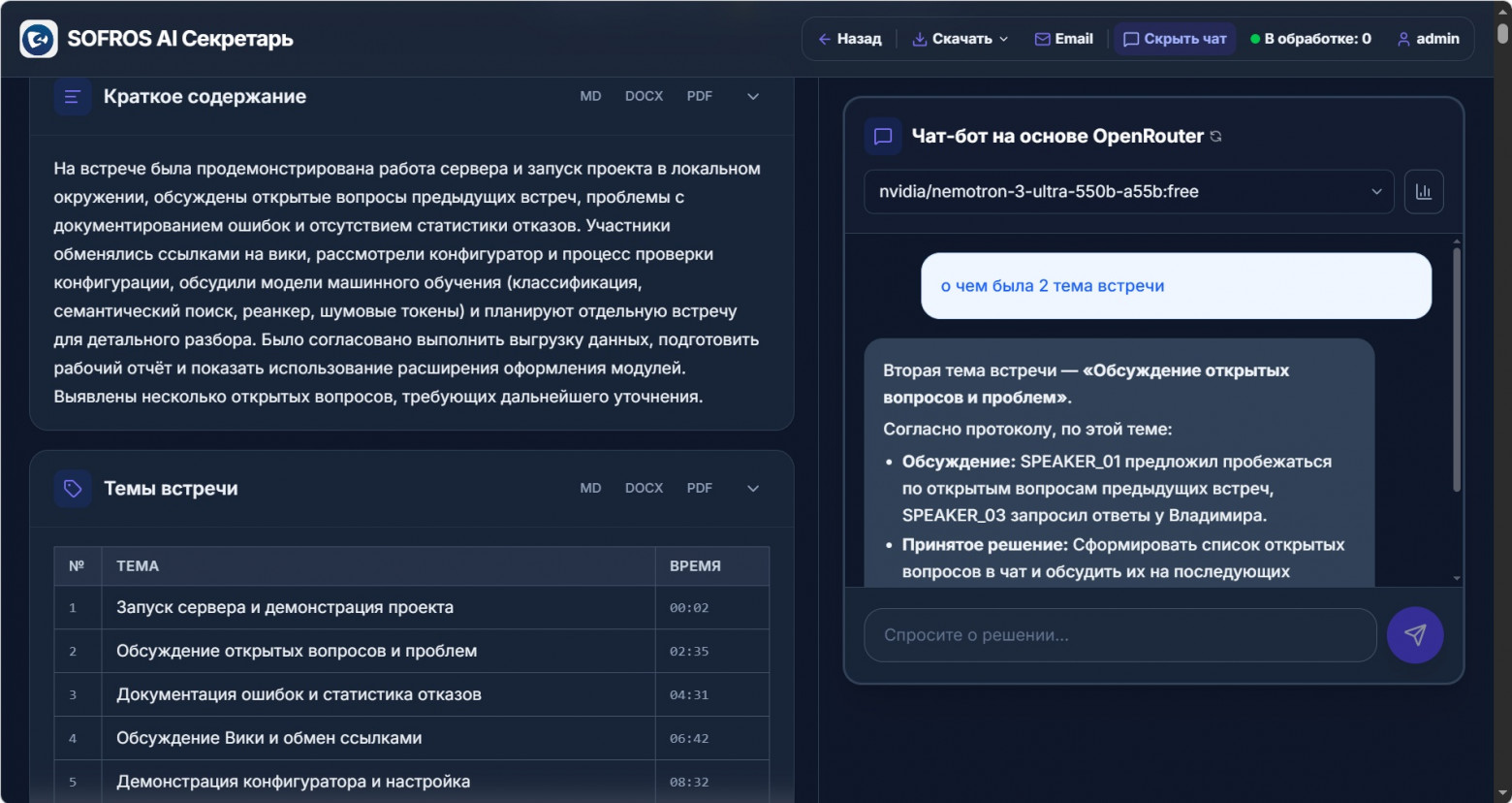Export Краткое содержание as PDF
Screen dimensions: 1512x803
[700, 96]
